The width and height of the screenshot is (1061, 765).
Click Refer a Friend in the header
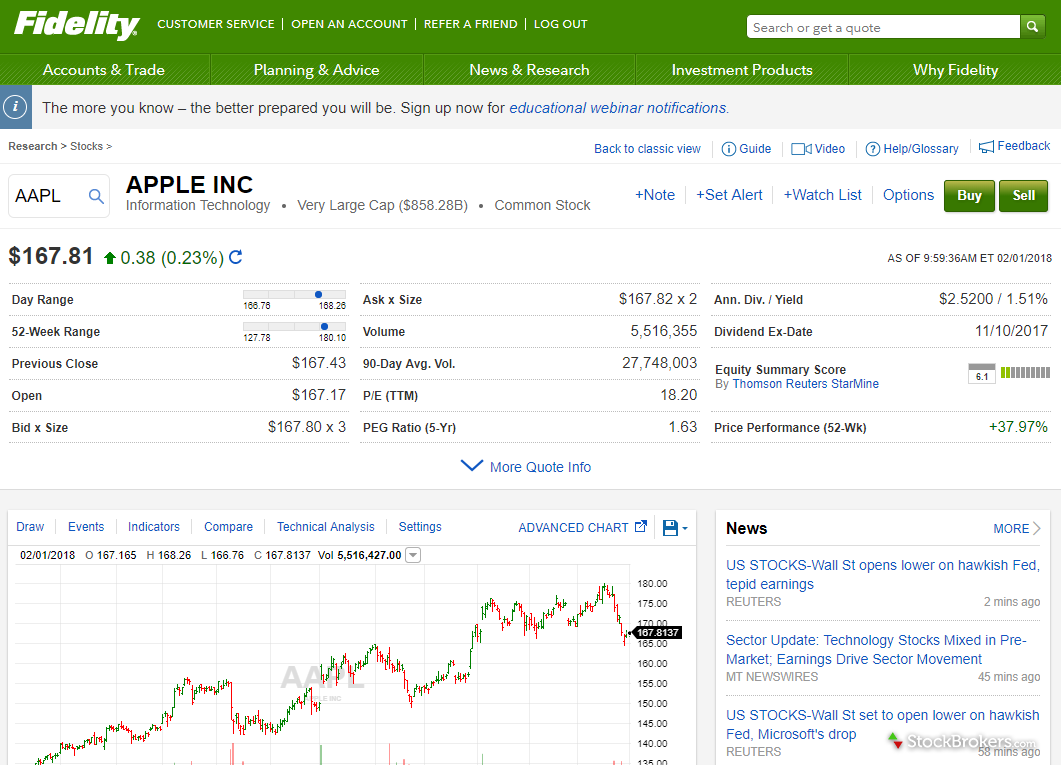coord(470,24)
